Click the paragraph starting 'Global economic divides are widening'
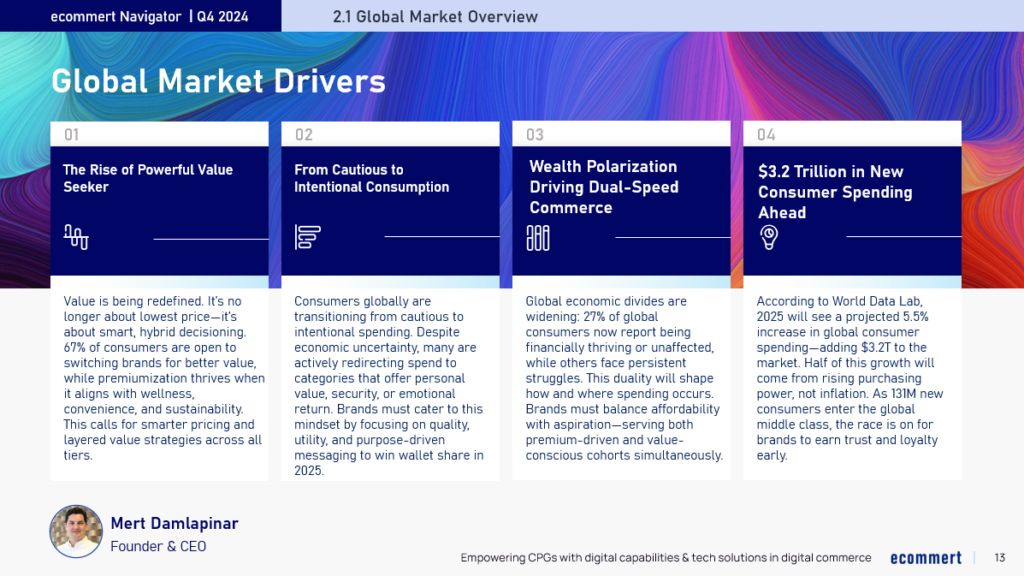The height and width of the screenshot is (576, 1024). tap(624, 378)
